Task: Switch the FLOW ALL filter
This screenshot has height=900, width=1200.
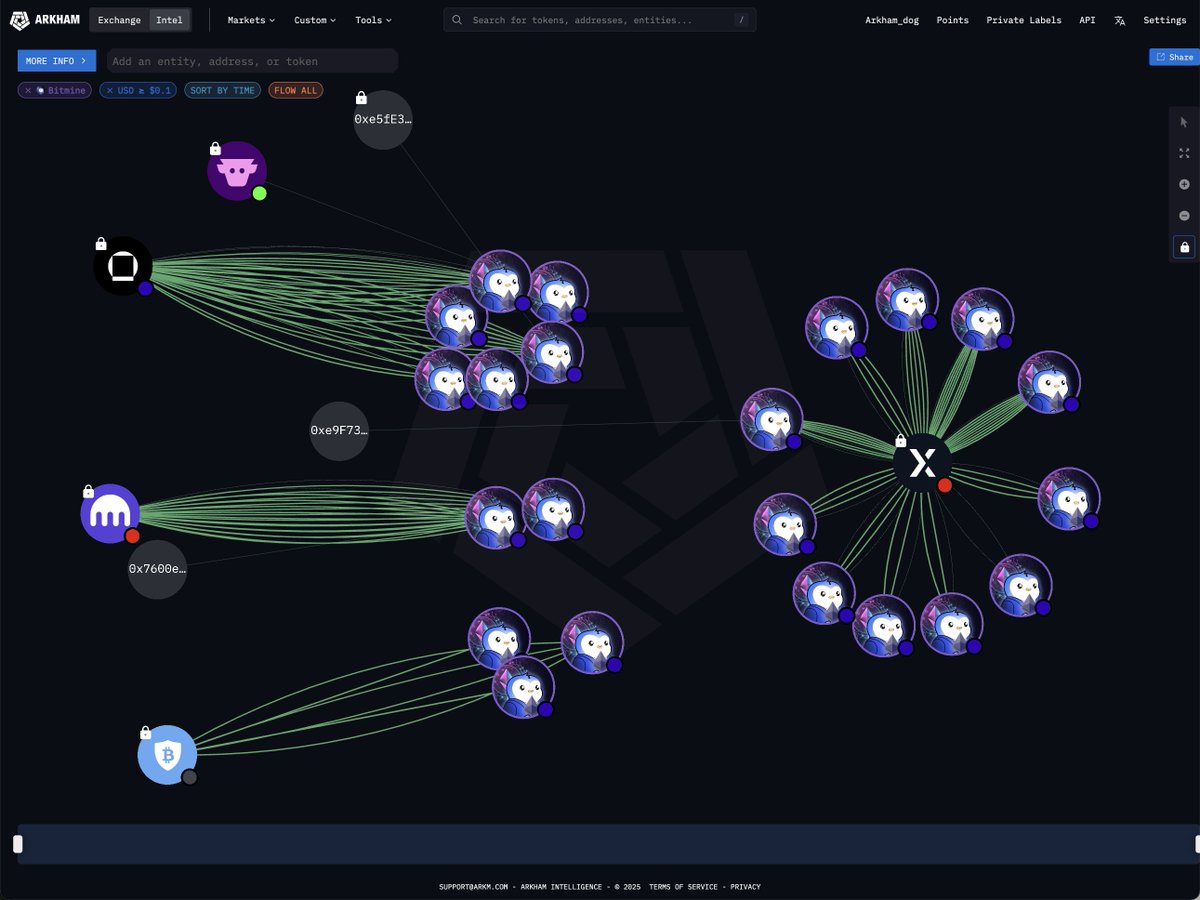Action: coord(295,90)
